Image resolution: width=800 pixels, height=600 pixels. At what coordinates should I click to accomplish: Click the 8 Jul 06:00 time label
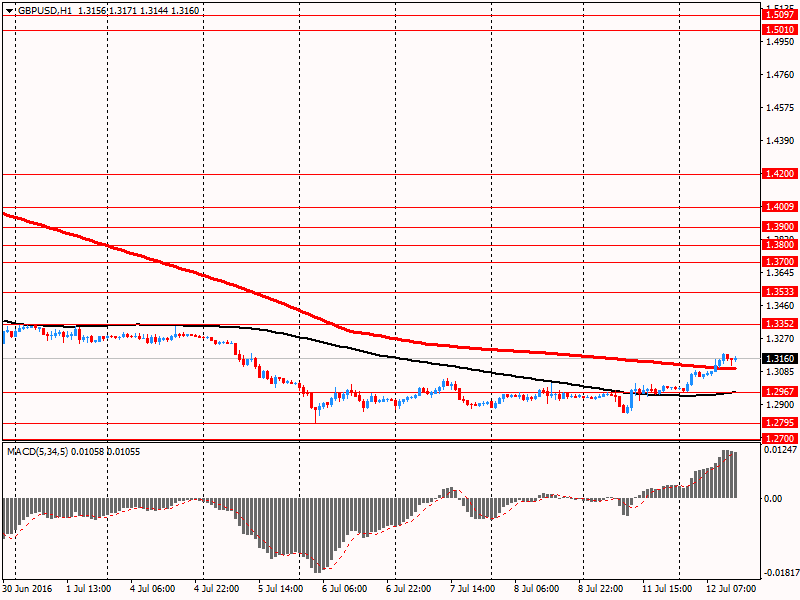536,589
